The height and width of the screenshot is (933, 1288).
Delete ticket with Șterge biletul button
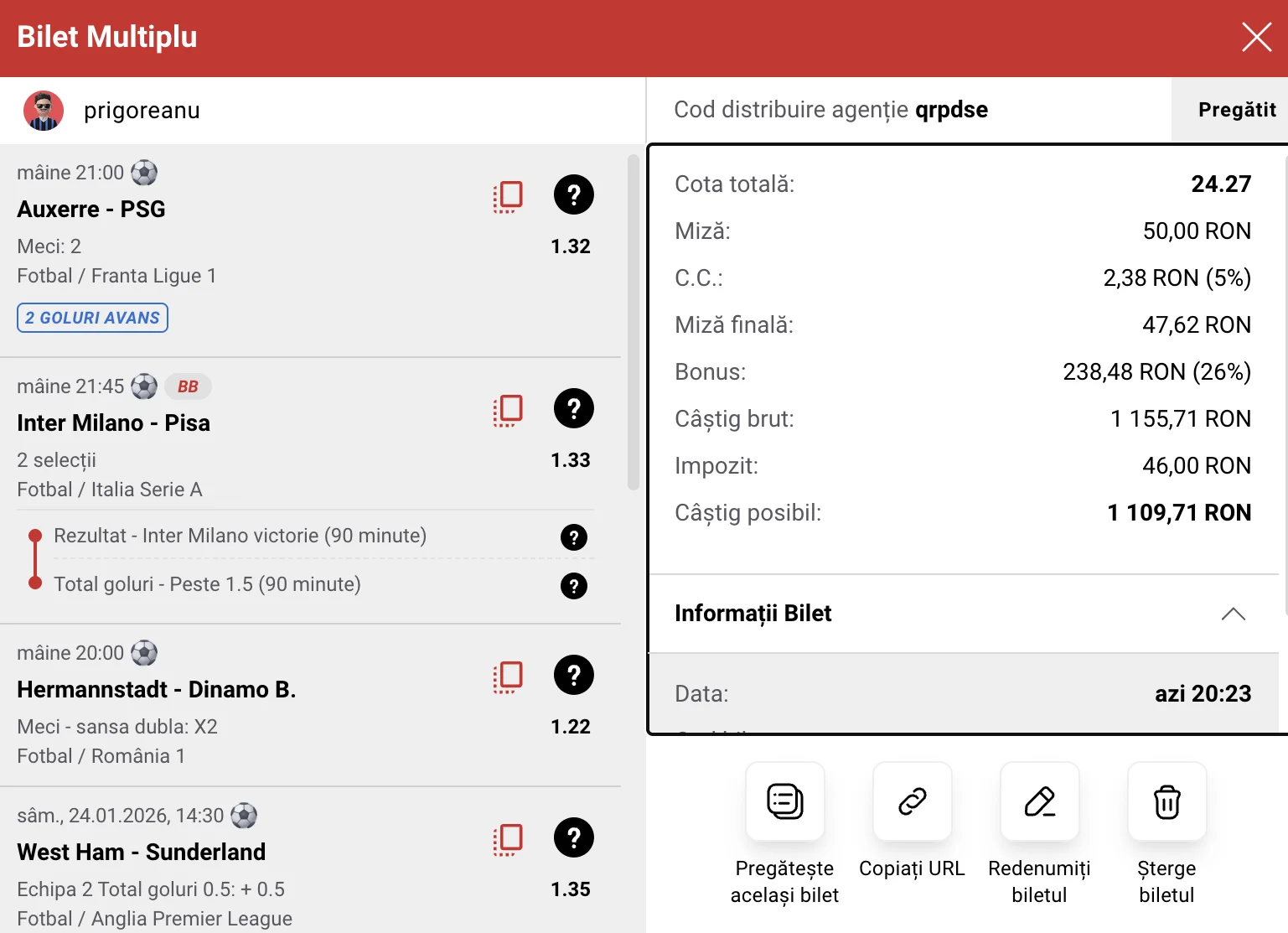click(1166, 801)
